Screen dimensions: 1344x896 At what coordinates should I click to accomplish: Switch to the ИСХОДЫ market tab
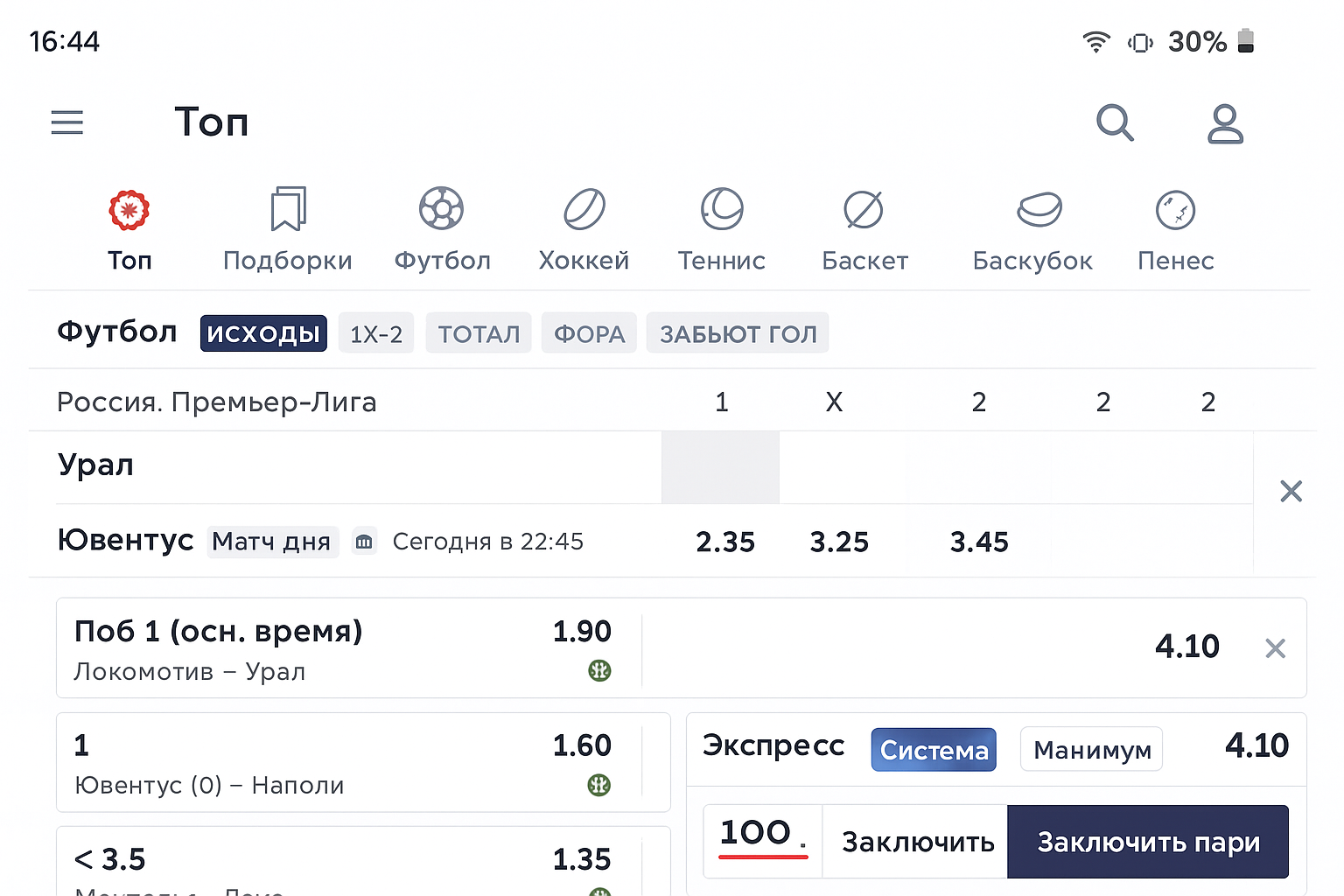(263, 333)
